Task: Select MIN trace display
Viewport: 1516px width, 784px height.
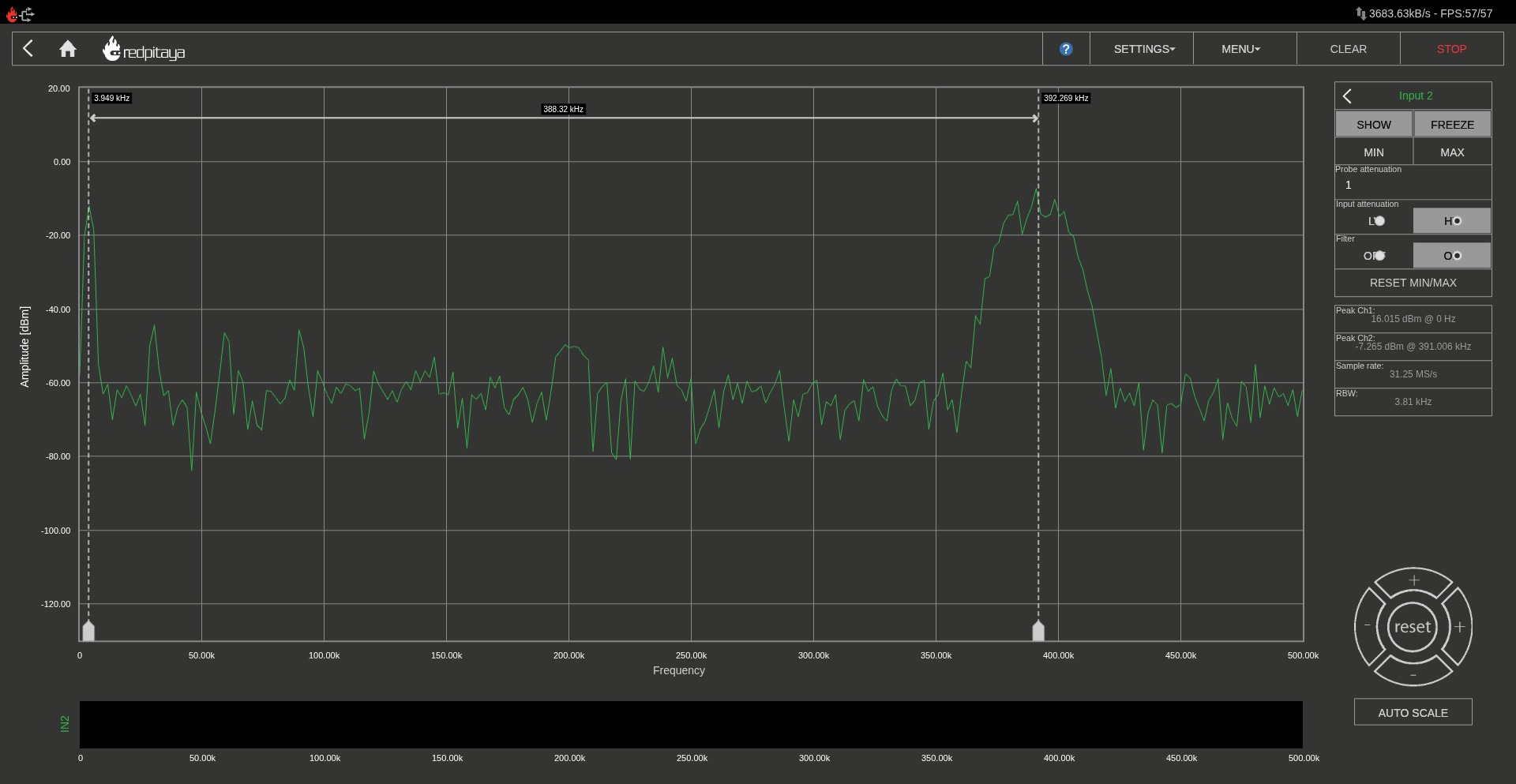Action: click(1373, 152)
